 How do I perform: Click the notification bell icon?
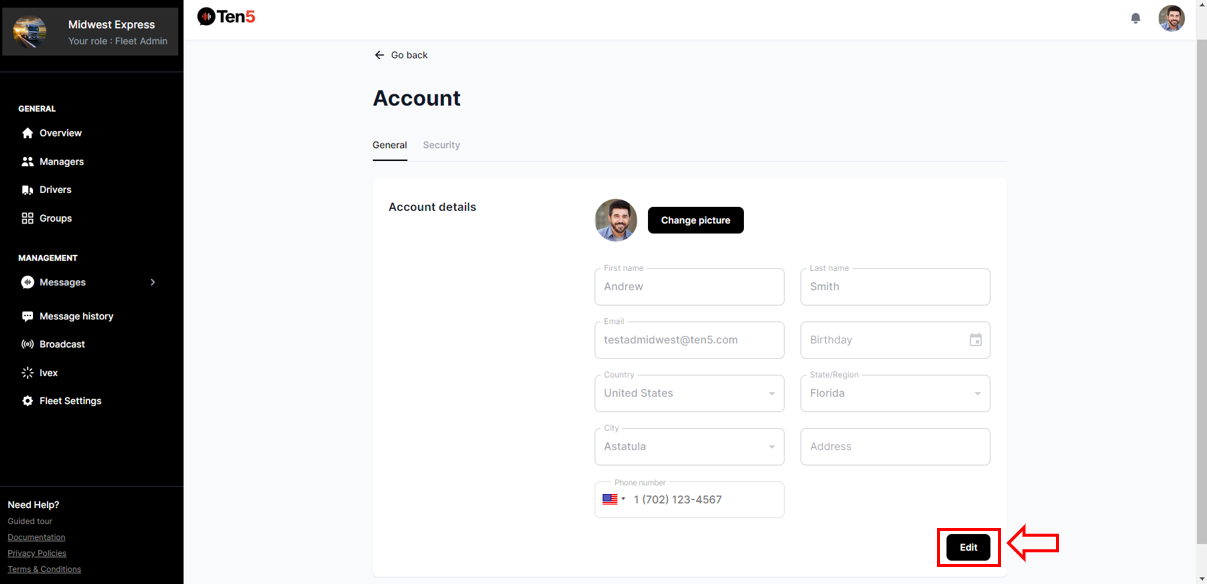[1135, 18]
